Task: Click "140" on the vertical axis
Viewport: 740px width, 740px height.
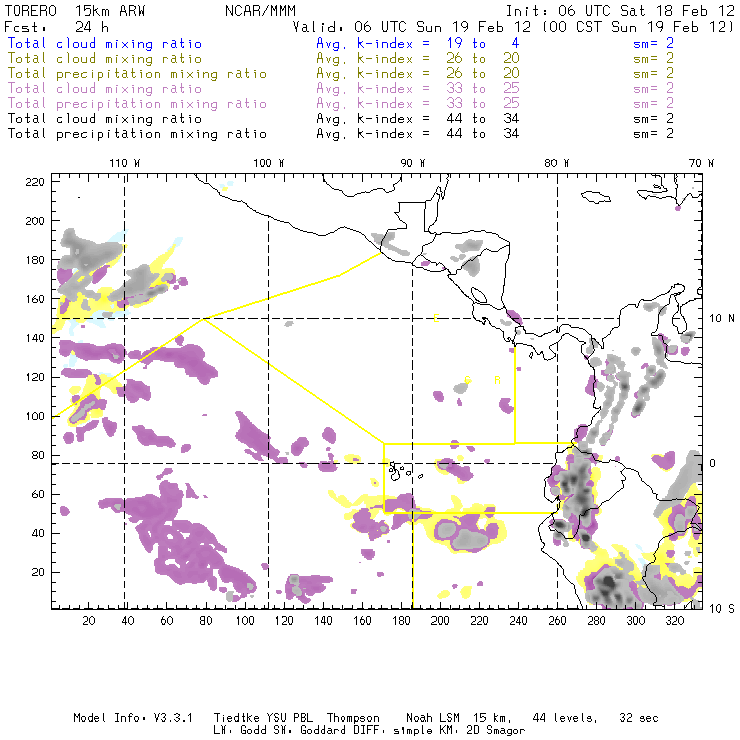Action: click(x=35, y=338)
